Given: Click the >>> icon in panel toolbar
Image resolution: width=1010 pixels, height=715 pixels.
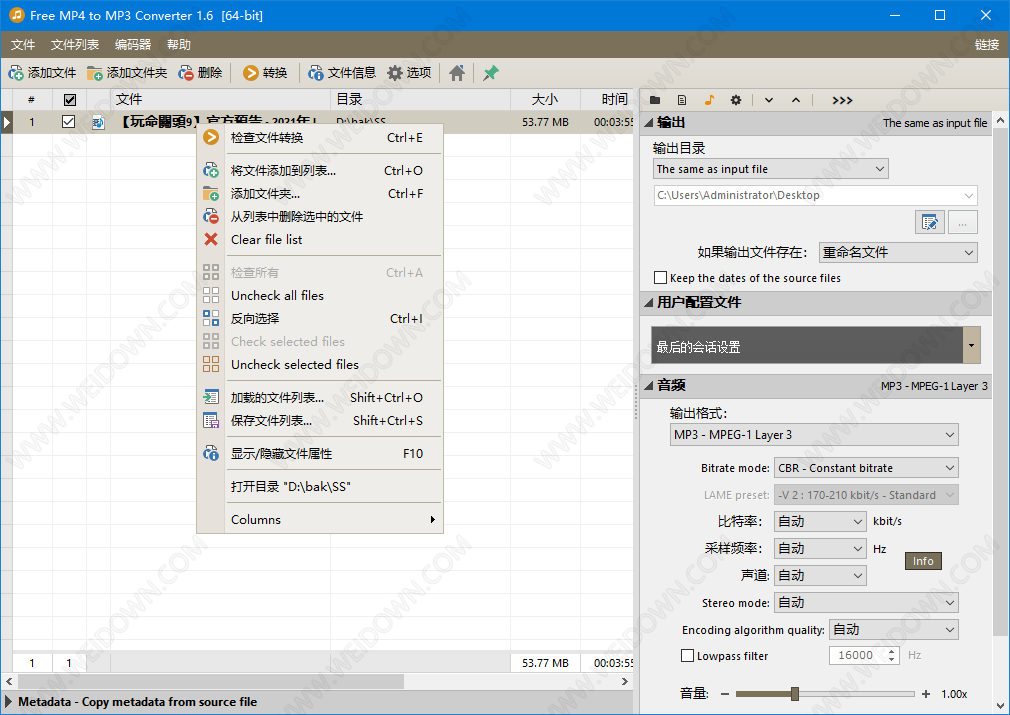Looking at the screenshot, I should (843, 100).
